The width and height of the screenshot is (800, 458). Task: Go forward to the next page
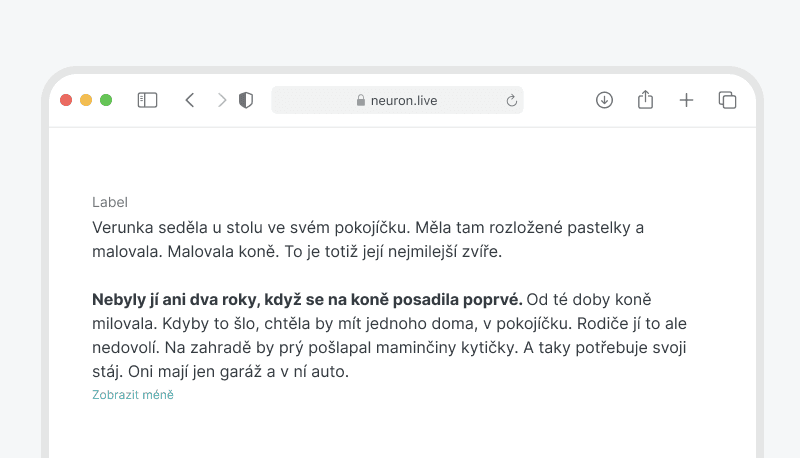tap(222, 100)
